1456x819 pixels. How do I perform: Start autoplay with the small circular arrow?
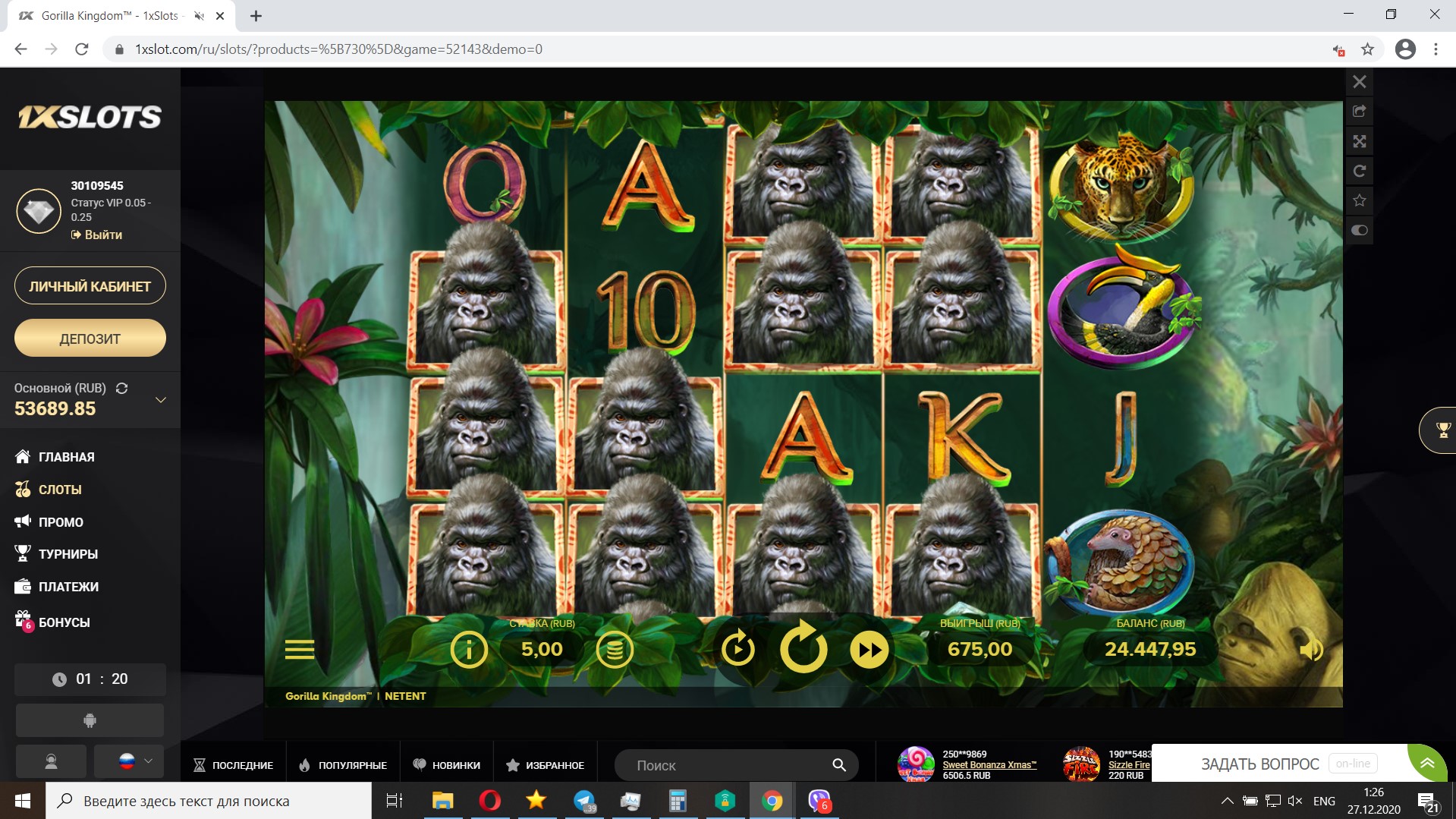pyautogui.click(x=737, y=650)
